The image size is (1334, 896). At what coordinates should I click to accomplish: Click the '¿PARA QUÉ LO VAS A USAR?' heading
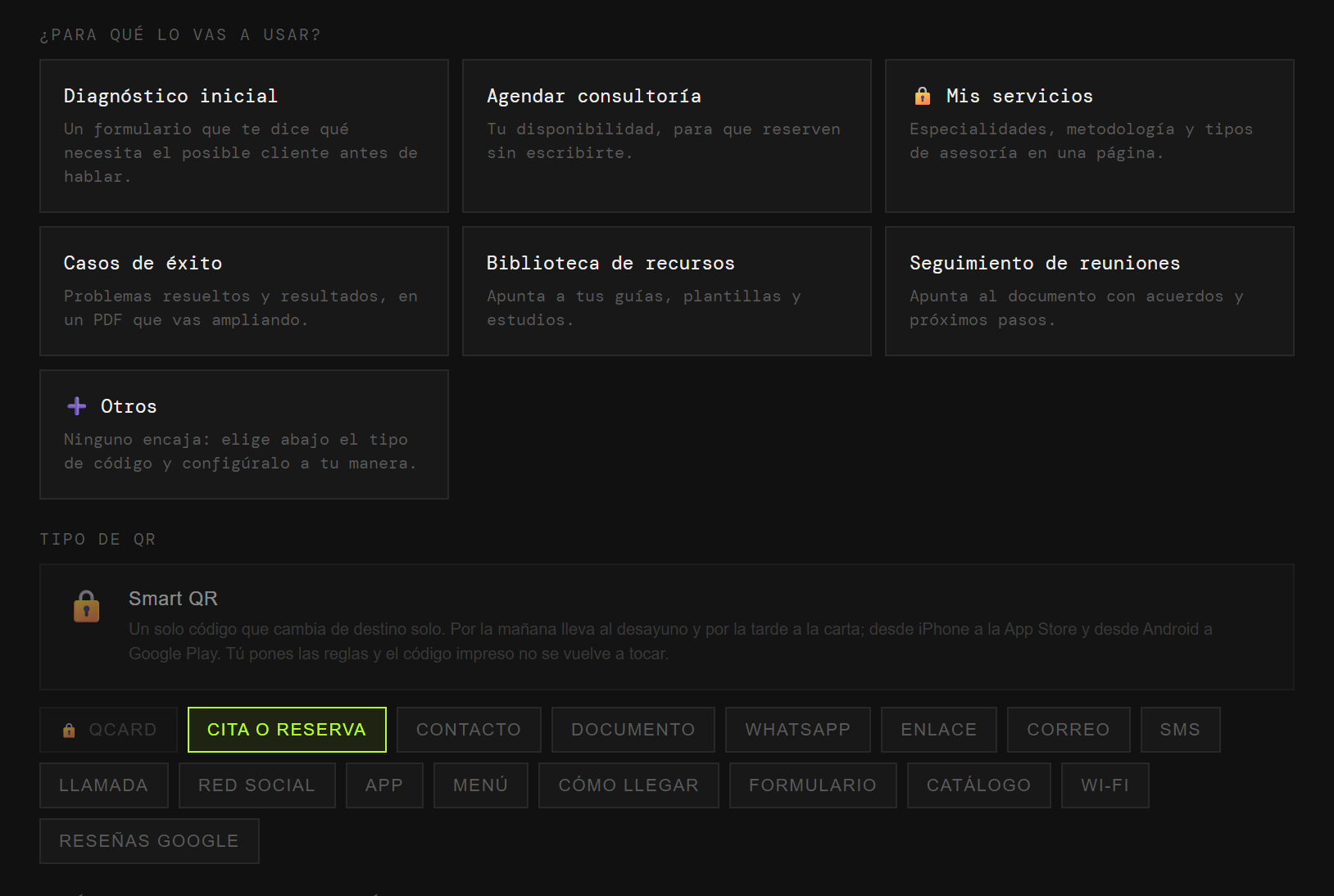[x=180, y=34]
